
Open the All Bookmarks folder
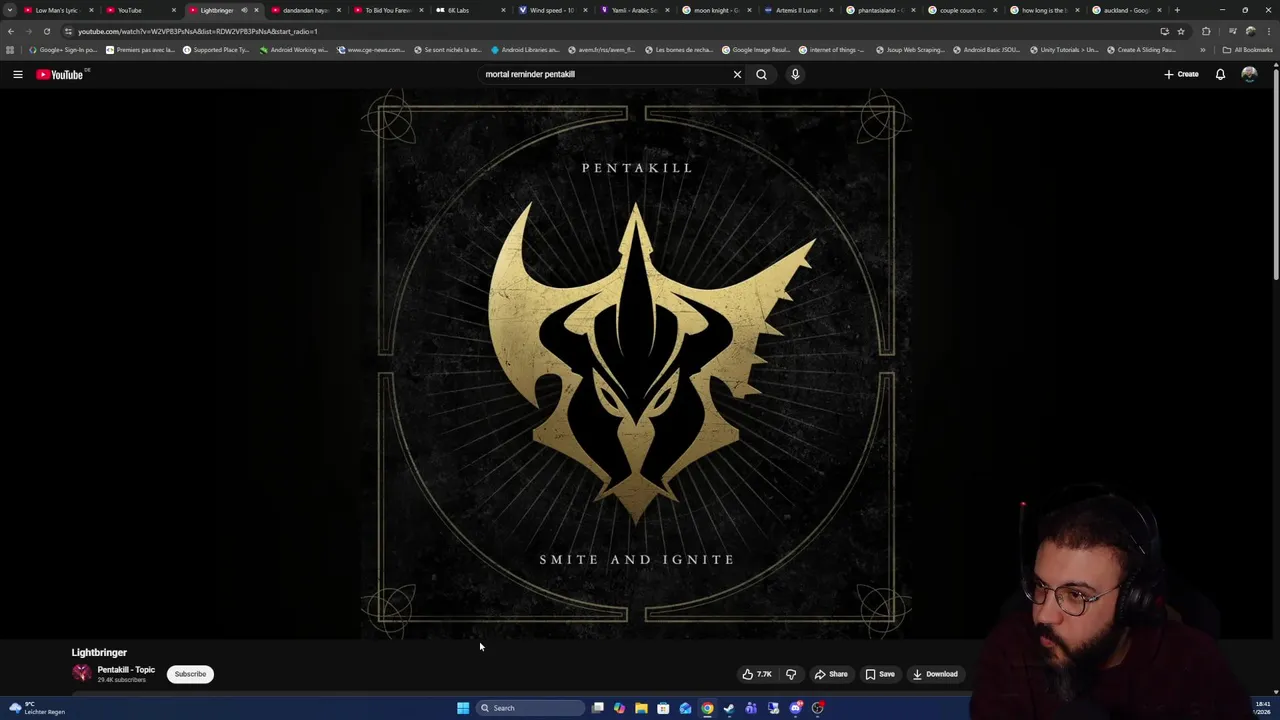[x=1247, y=49]
